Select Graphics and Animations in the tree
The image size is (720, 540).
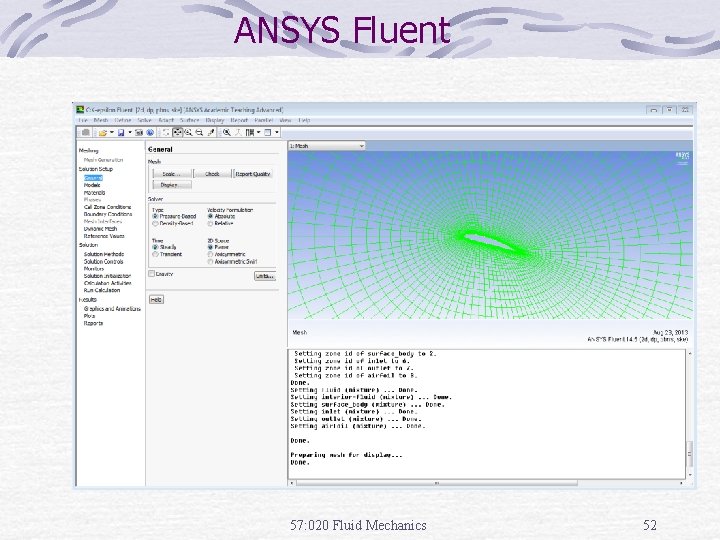[x=112, y=309]
